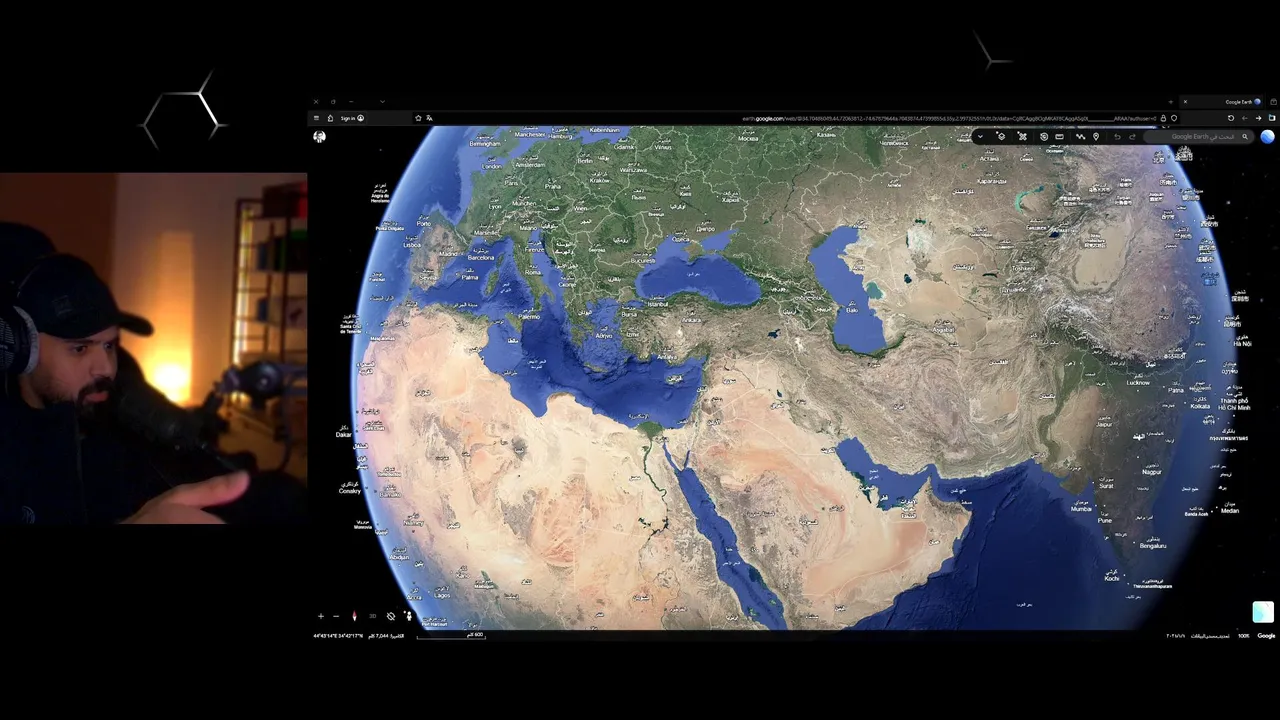
Task: Click the Google logo link at bottom-right
Action: (x=1266, y=636)
